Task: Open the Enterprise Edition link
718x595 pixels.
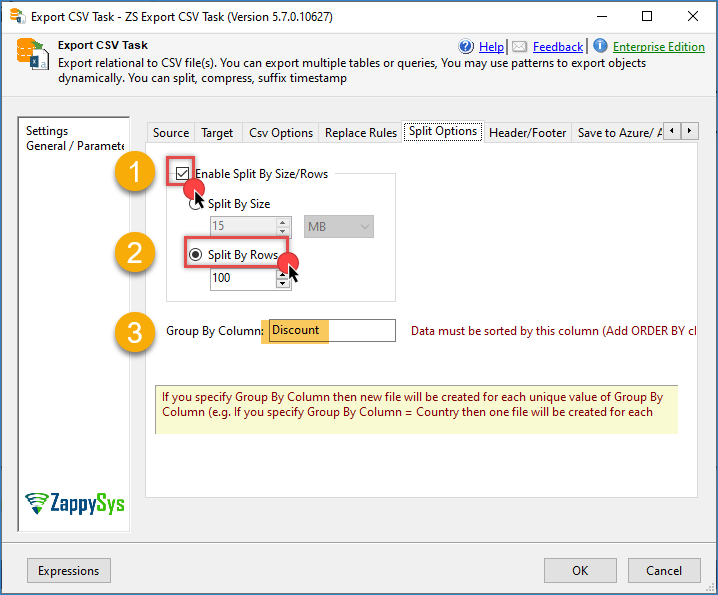Action: pyautogui.click(x=658, y=47)
